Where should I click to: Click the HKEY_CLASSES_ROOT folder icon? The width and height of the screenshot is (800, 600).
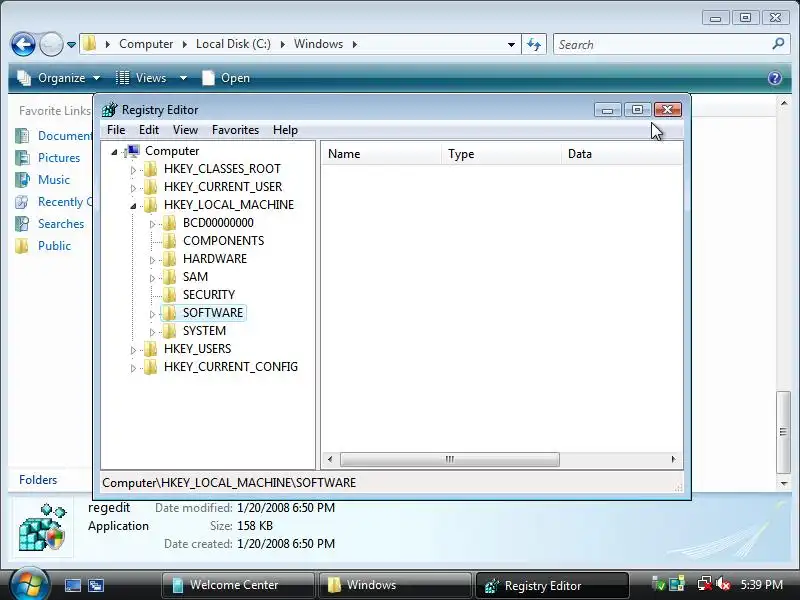(151, 169)
